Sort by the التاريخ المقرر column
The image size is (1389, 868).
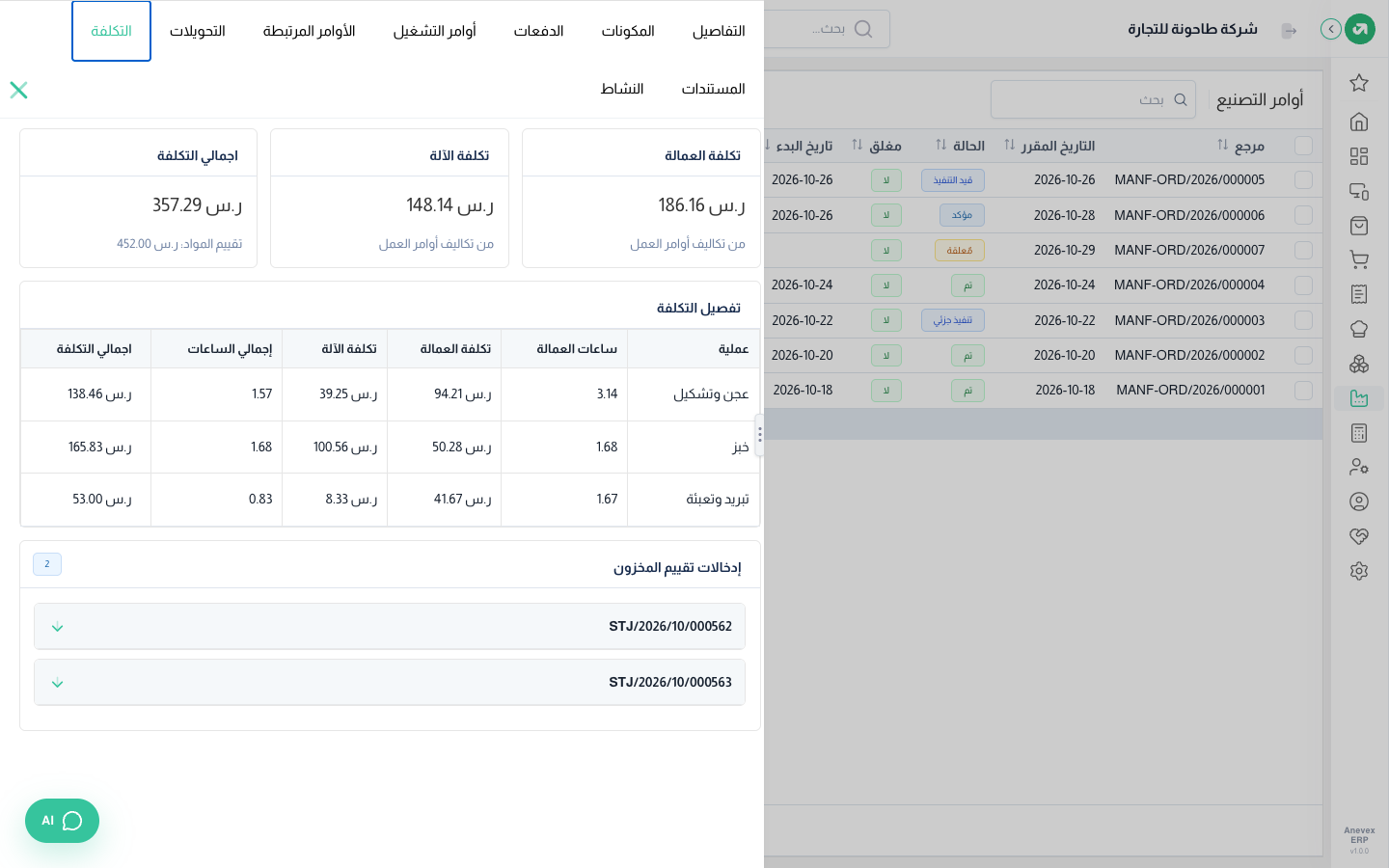(1010, 145)
